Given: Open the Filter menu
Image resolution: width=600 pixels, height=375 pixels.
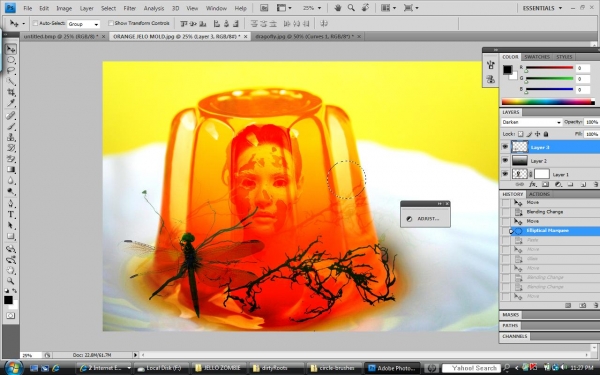Looking at the screenshot, I should point(129,8).
